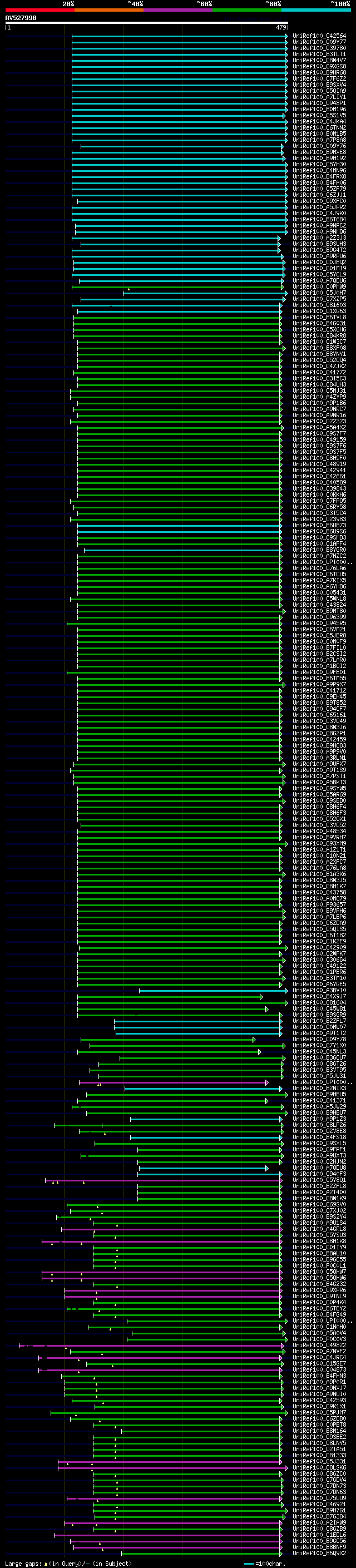Click hit label UniRef100_A7P8A8
356x1568 pixels.
pos(319,140)
